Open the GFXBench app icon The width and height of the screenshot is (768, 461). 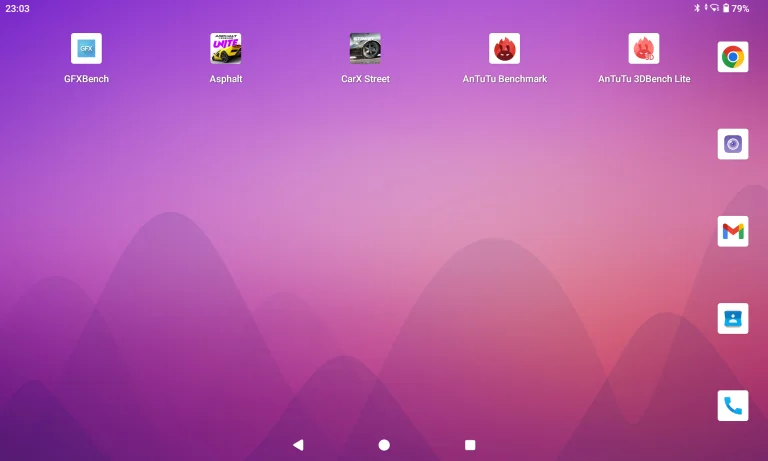(x=86, y=48)
